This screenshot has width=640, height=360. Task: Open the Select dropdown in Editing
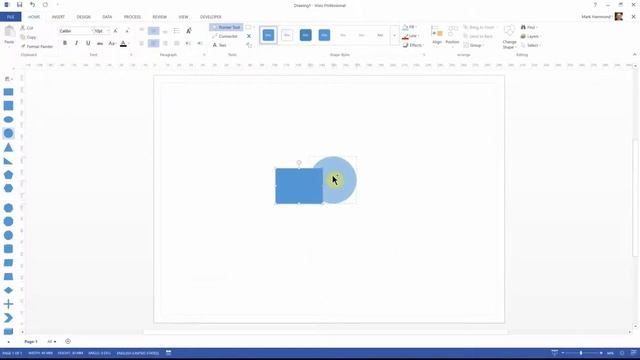tap(531, 45)
